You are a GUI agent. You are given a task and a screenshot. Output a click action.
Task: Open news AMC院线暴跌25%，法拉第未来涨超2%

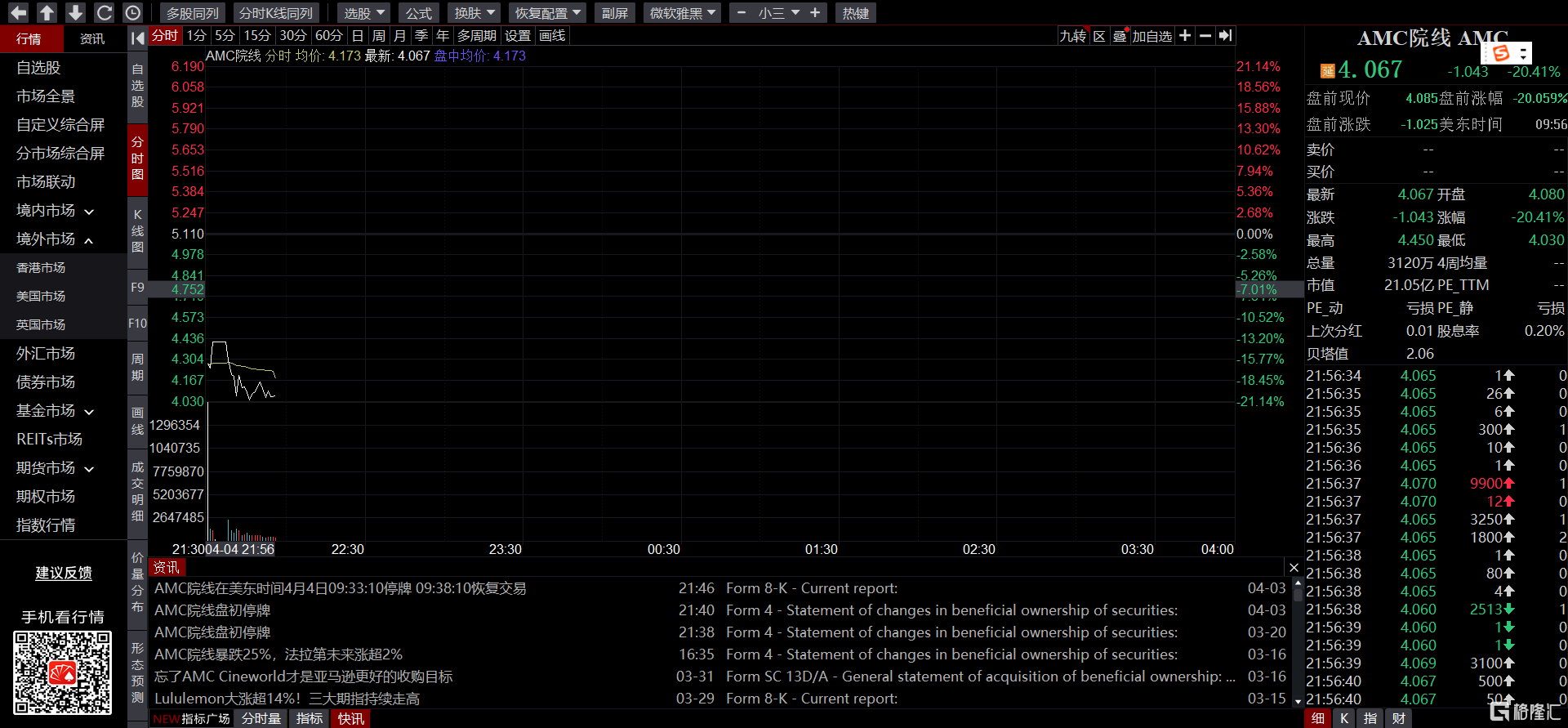click(278, 654)
